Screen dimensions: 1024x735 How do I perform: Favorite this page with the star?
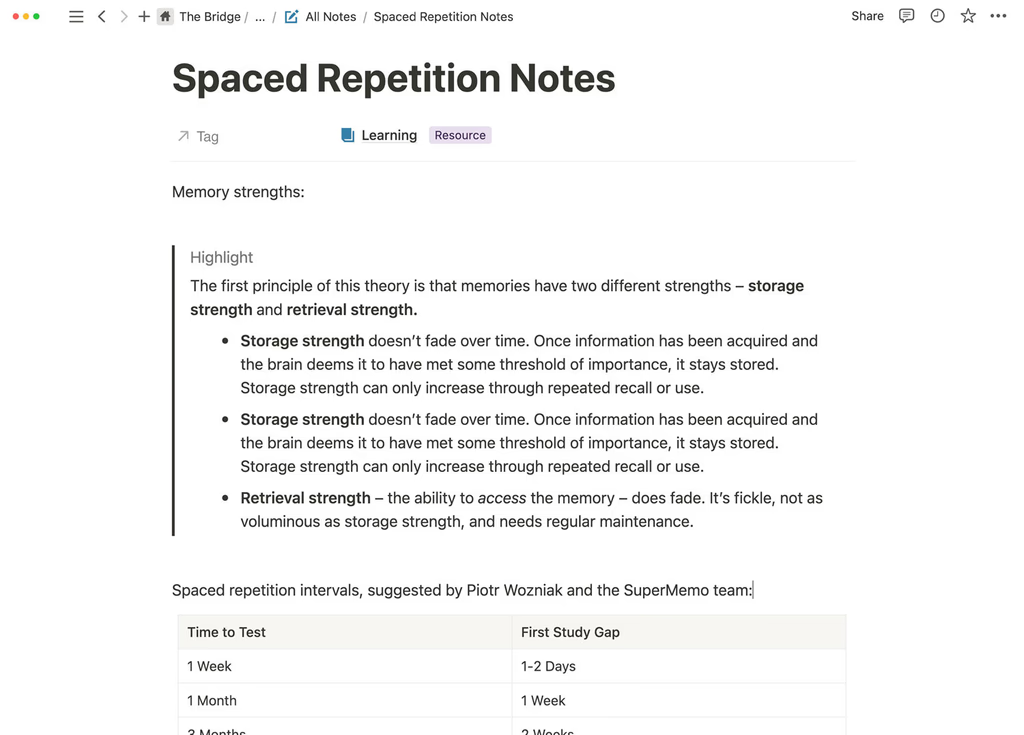[x=968, y=16]
